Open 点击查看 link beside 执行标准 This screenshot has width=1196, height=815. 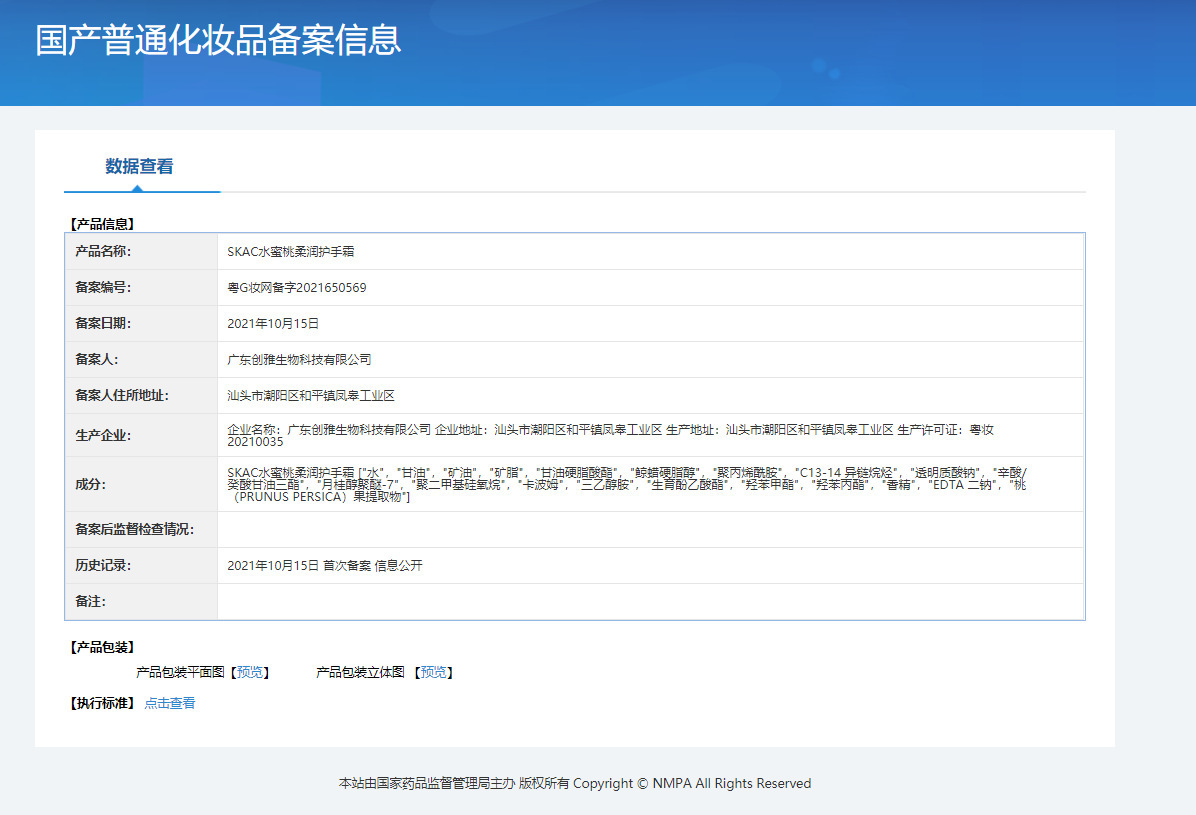coord(170,703)
